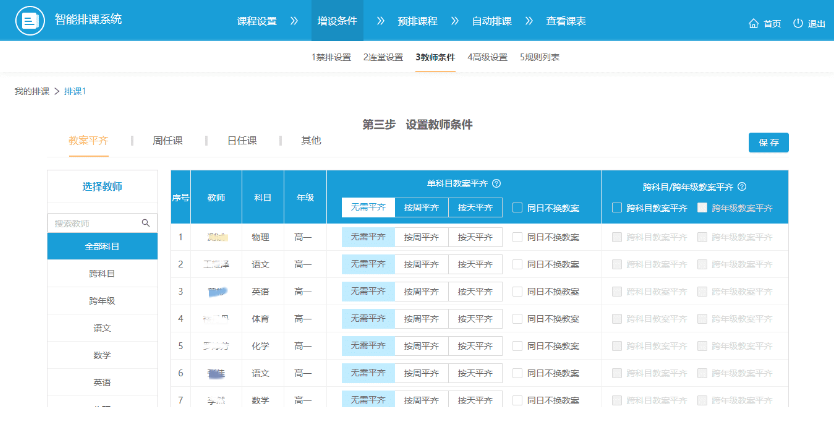Choose 按周平齐 for row 2 语文
Image resolution: width=834 pixels, height=424 pixels.
click(422, 264)
